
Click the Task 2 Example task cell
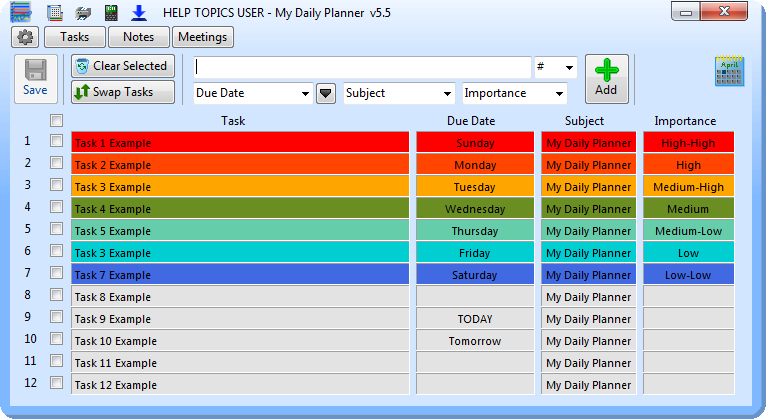pyautogui.click(x=240, y=164)
